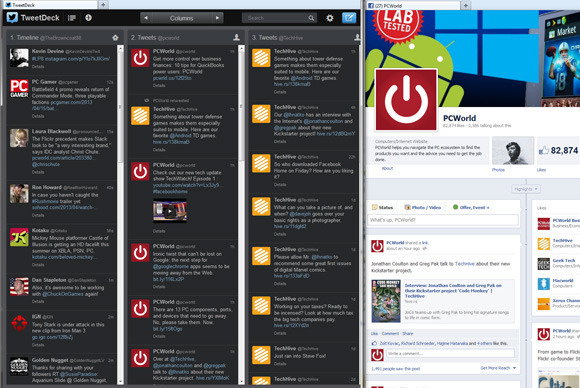Click PC Gamer avatar in Timeline
Image resolution: width=580 pixels, height=388 pixels.
[19, 88]
